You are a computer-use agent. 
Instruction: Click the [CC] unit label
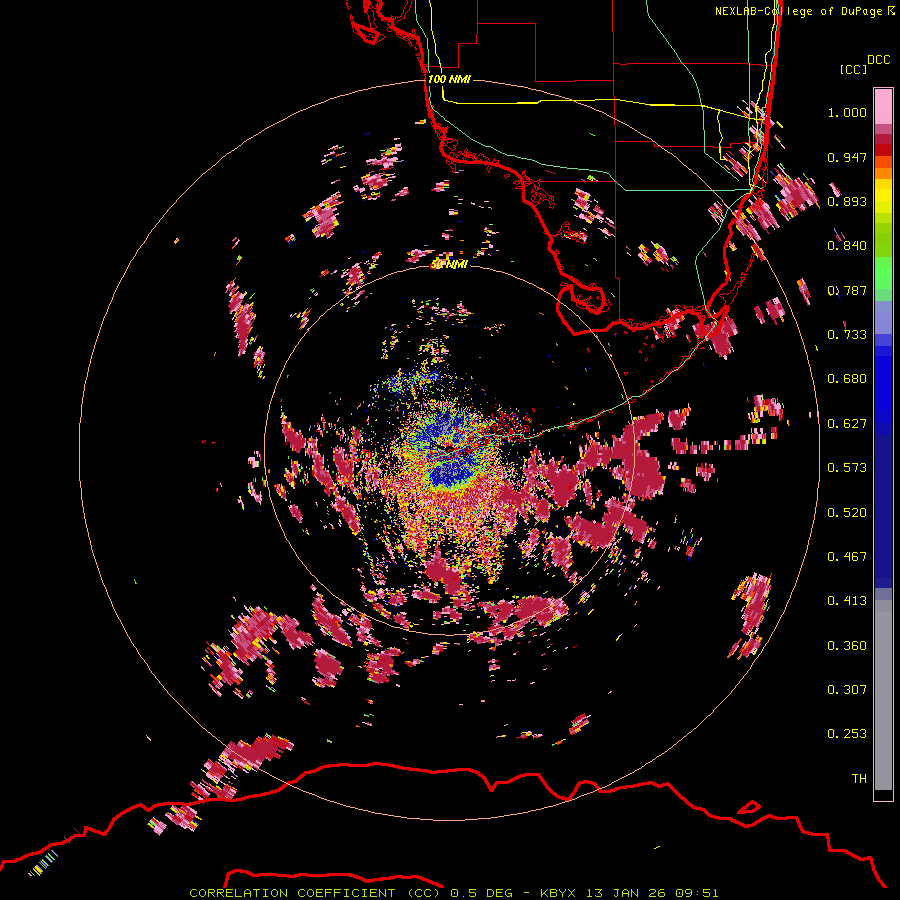point(853,69)
